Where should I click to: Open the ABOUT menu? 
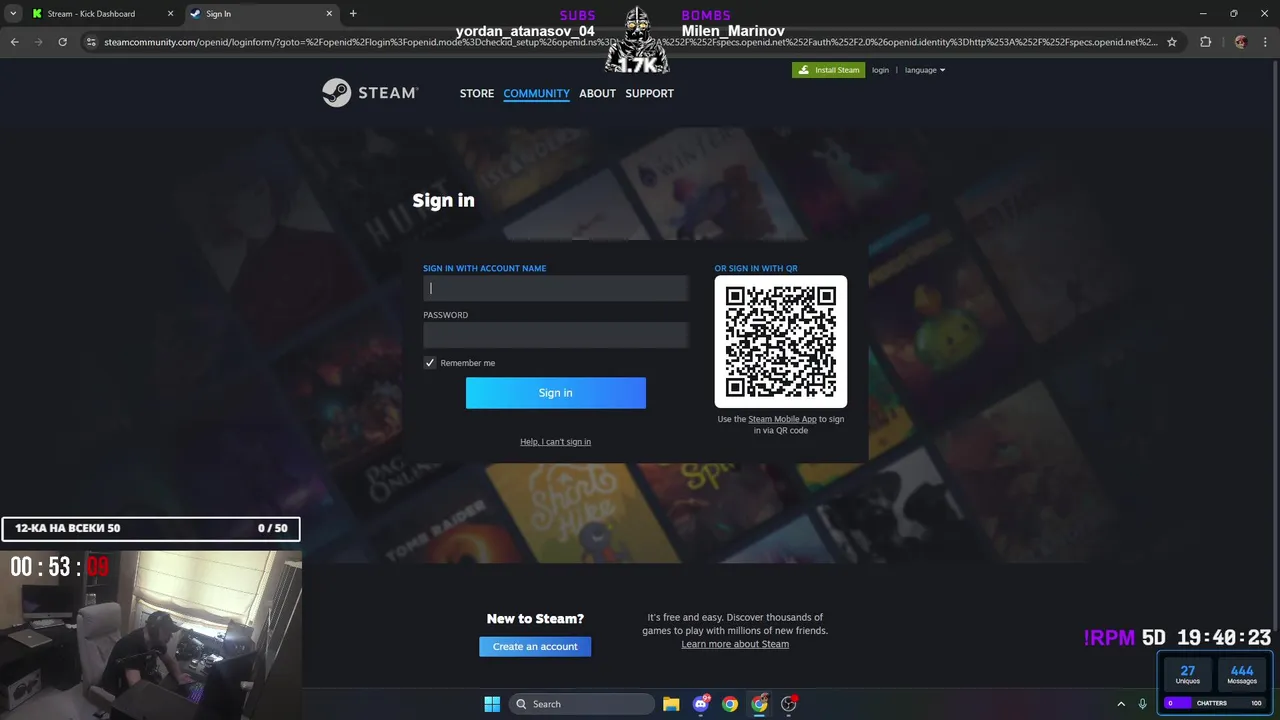(597, 93)
